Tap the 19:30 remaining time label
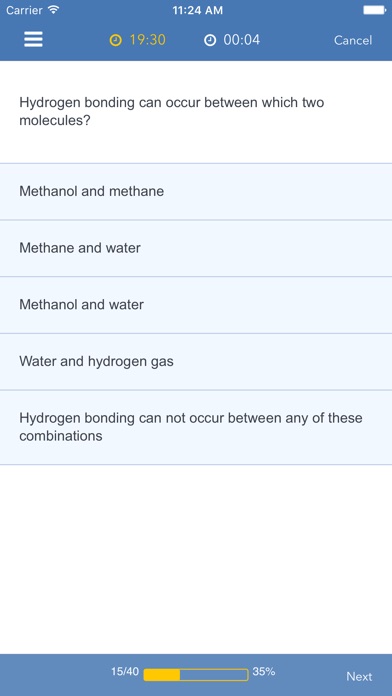 tap(148, 40)
